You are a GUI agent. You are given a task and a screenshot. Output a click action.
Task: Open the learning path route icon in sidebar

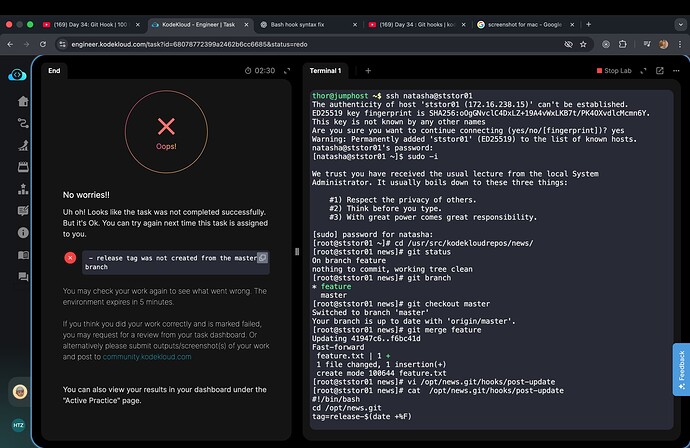23,123
